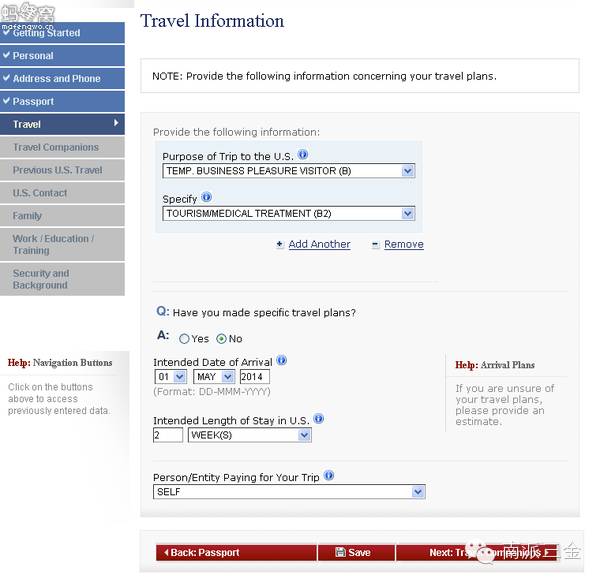Go to Address and Phone section
This screenshot has width=600, height=582.
[x=62, y=78]
